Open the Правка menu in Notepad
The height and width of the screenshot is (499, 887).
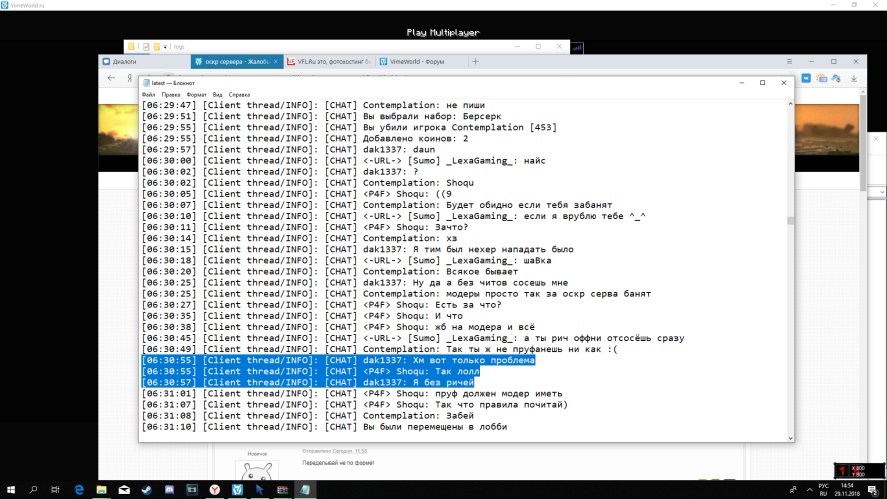169,94
